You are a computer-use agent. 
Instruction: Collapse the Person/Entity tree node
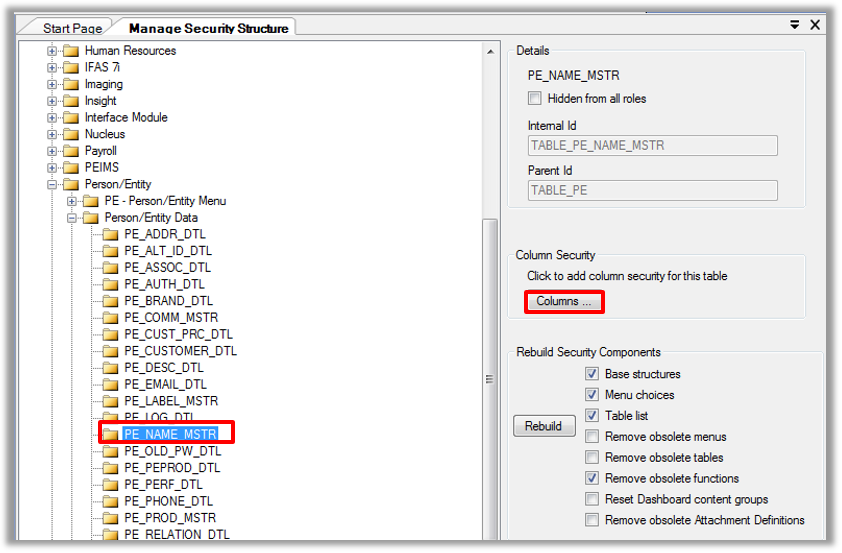52,185
